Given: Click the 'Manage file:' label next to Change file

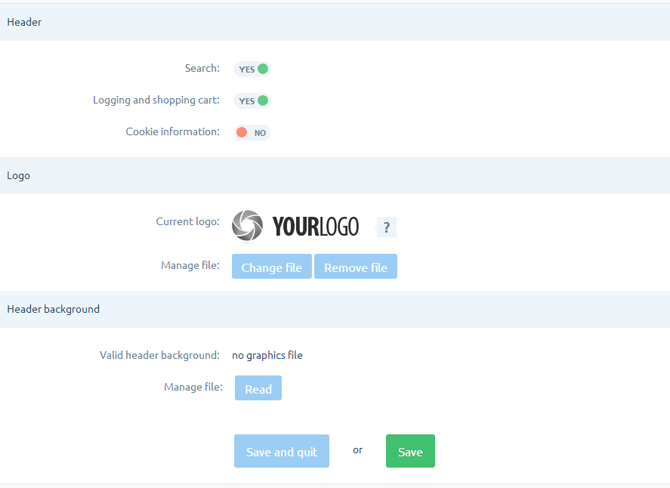Looking at the screenshot, I should tap(190, 265).
